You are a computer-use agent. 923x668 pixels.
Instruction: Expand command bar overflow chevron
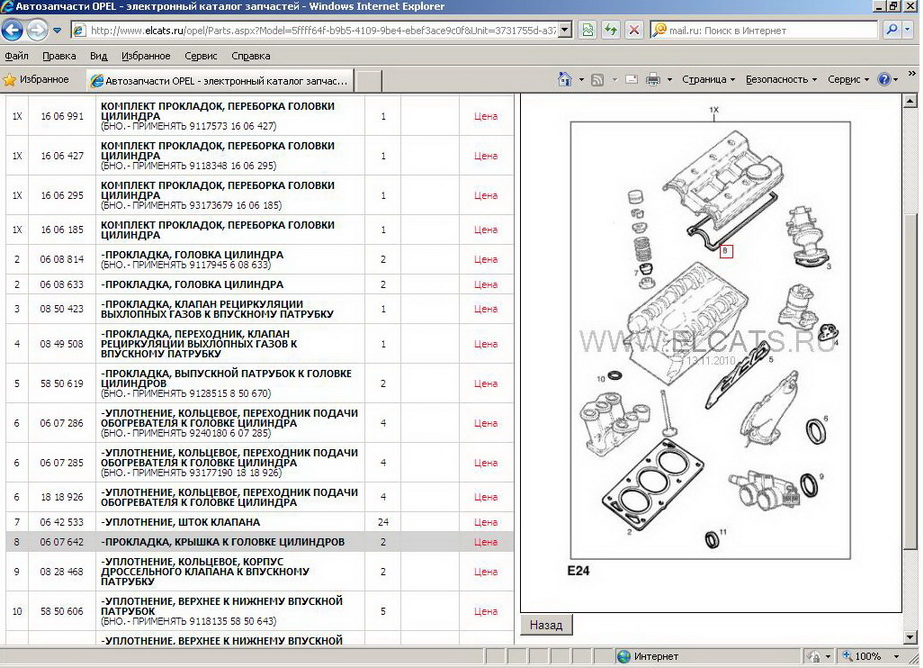pyautogui.click(x=912, y=75)
